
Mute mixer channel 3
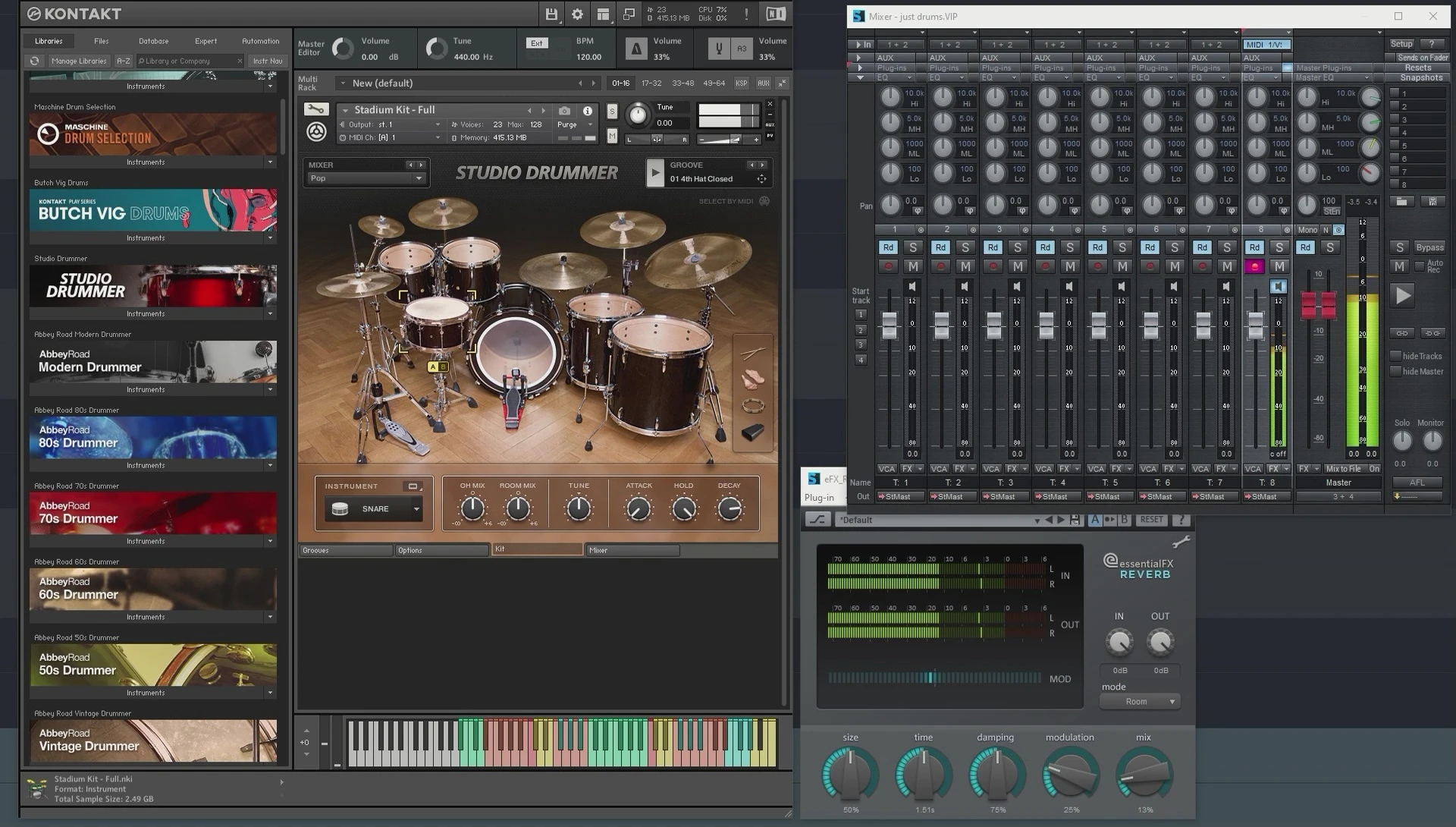pos(1018,266)
